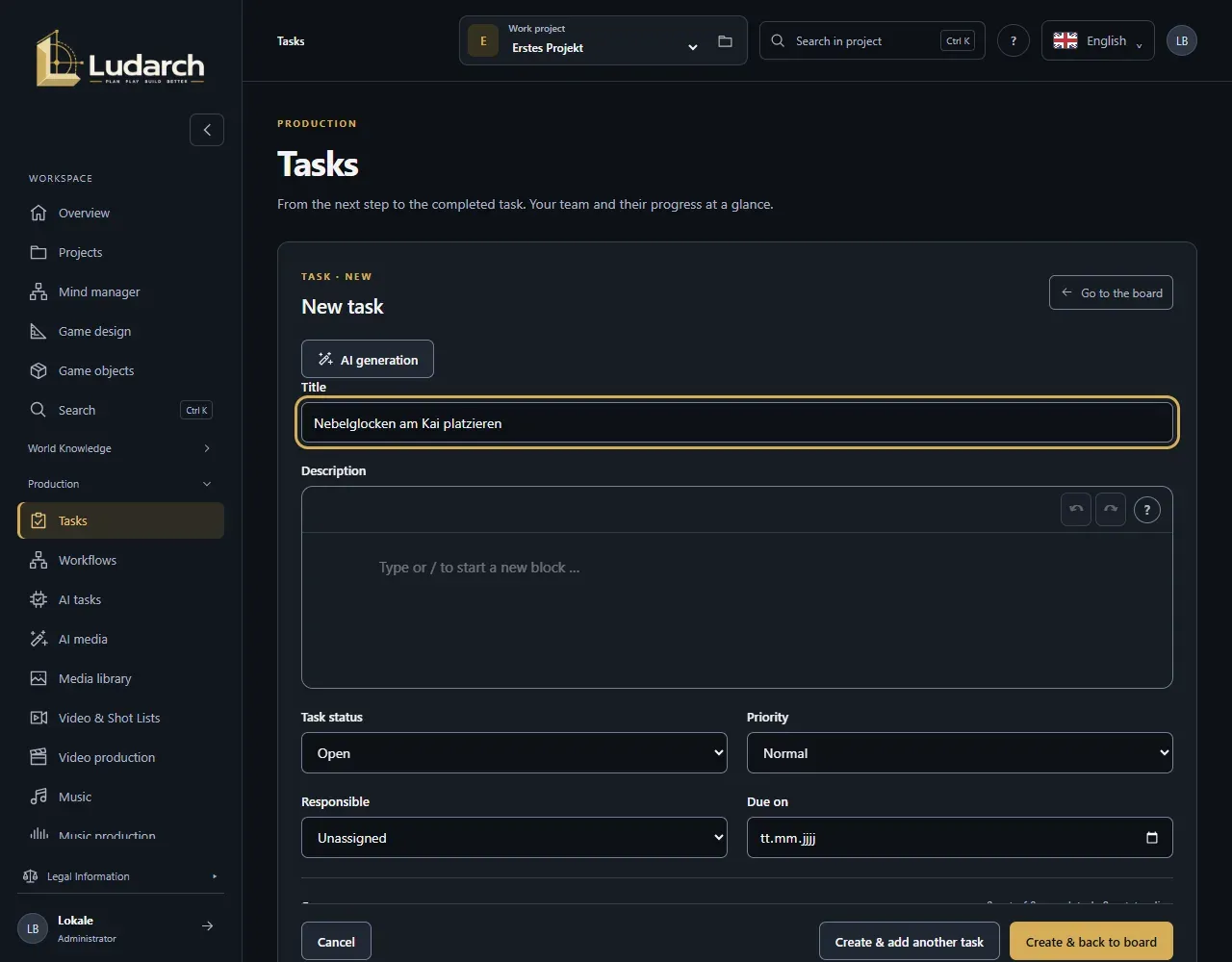Click the Search in project field

(x=872, y=40)
